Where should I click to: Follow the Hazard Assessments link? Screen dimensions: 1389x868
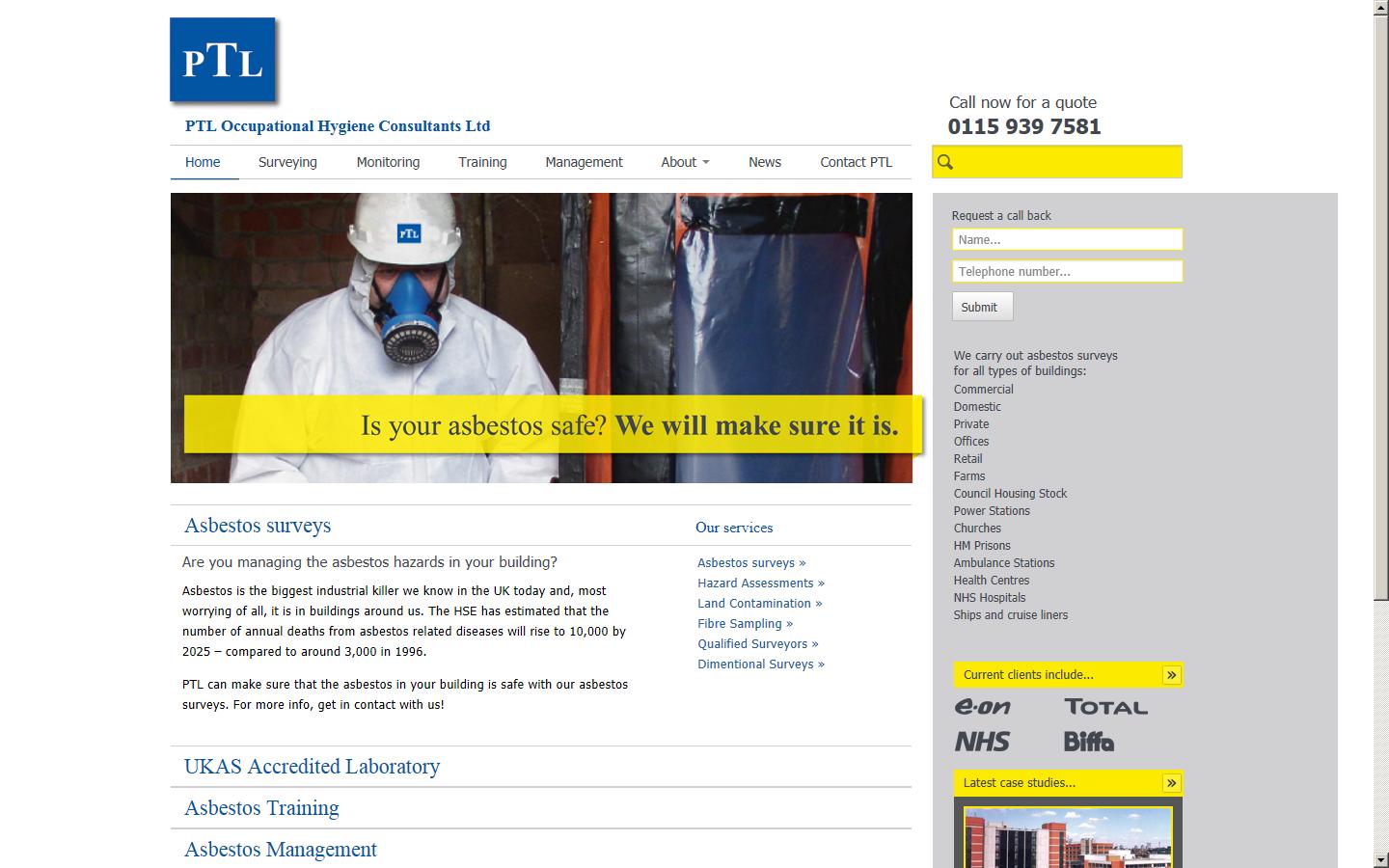coord(760,583)
